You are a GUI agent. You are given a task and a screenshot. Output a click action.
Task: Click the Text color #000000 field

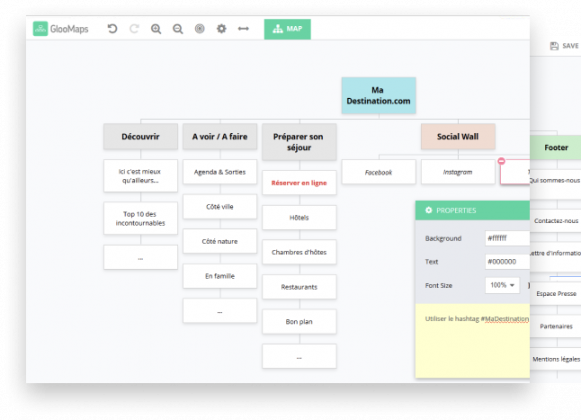(507, 262)
